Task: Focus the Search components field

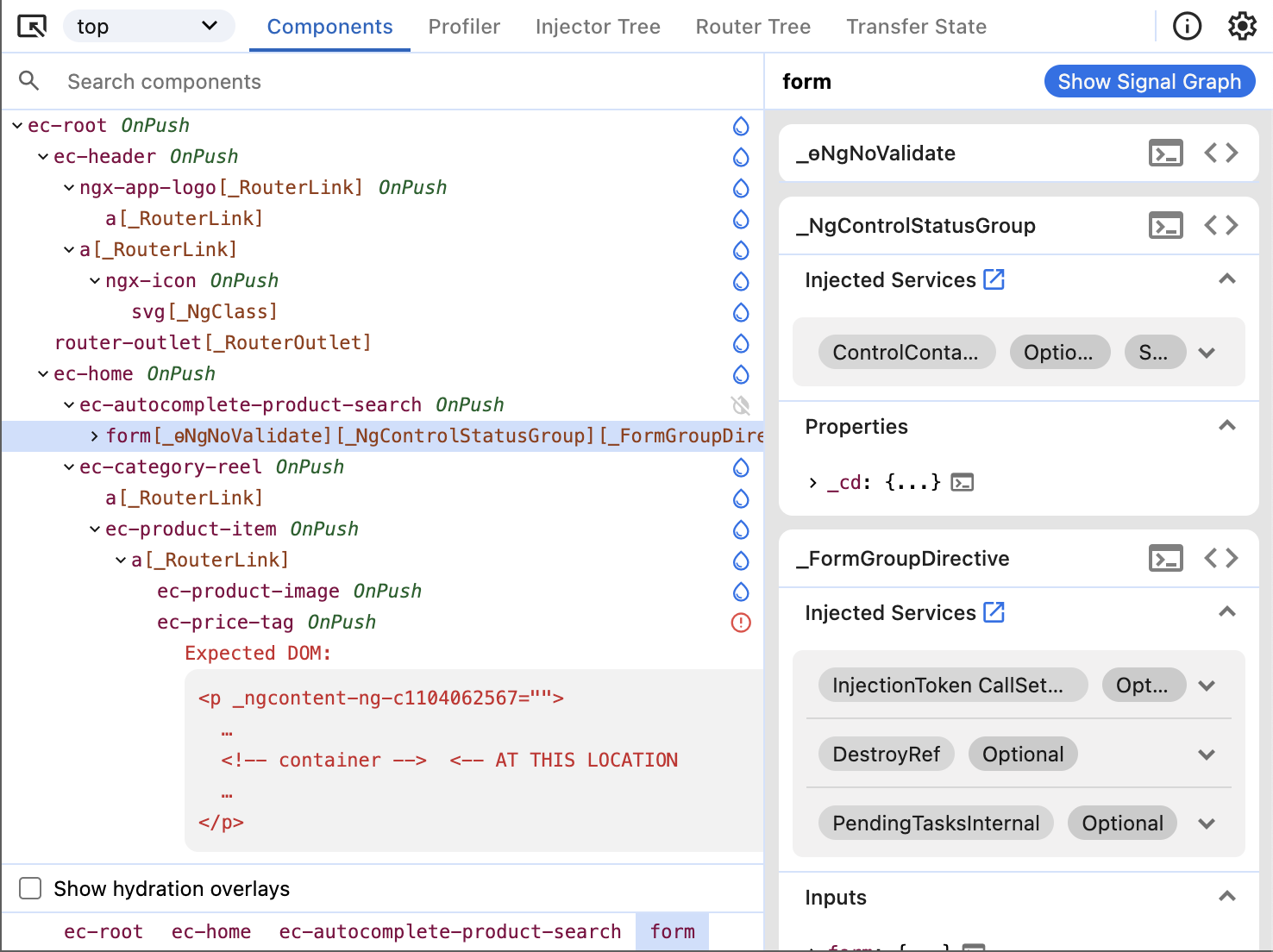Action: pyautogui.click(x=345, y=82)
